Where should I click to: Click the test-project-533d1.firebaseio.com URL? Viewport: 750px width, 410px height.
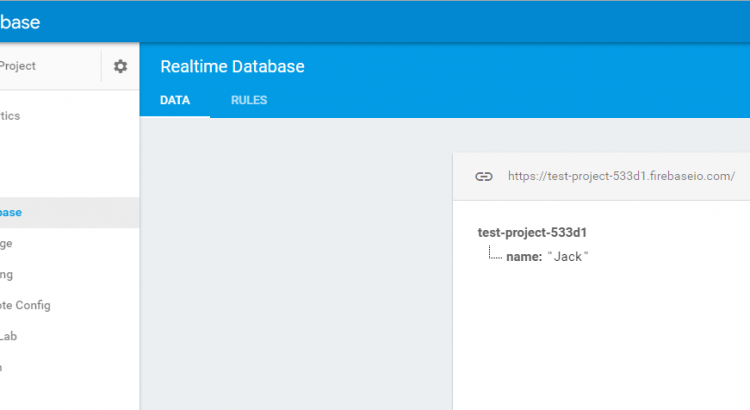[621, 176]
